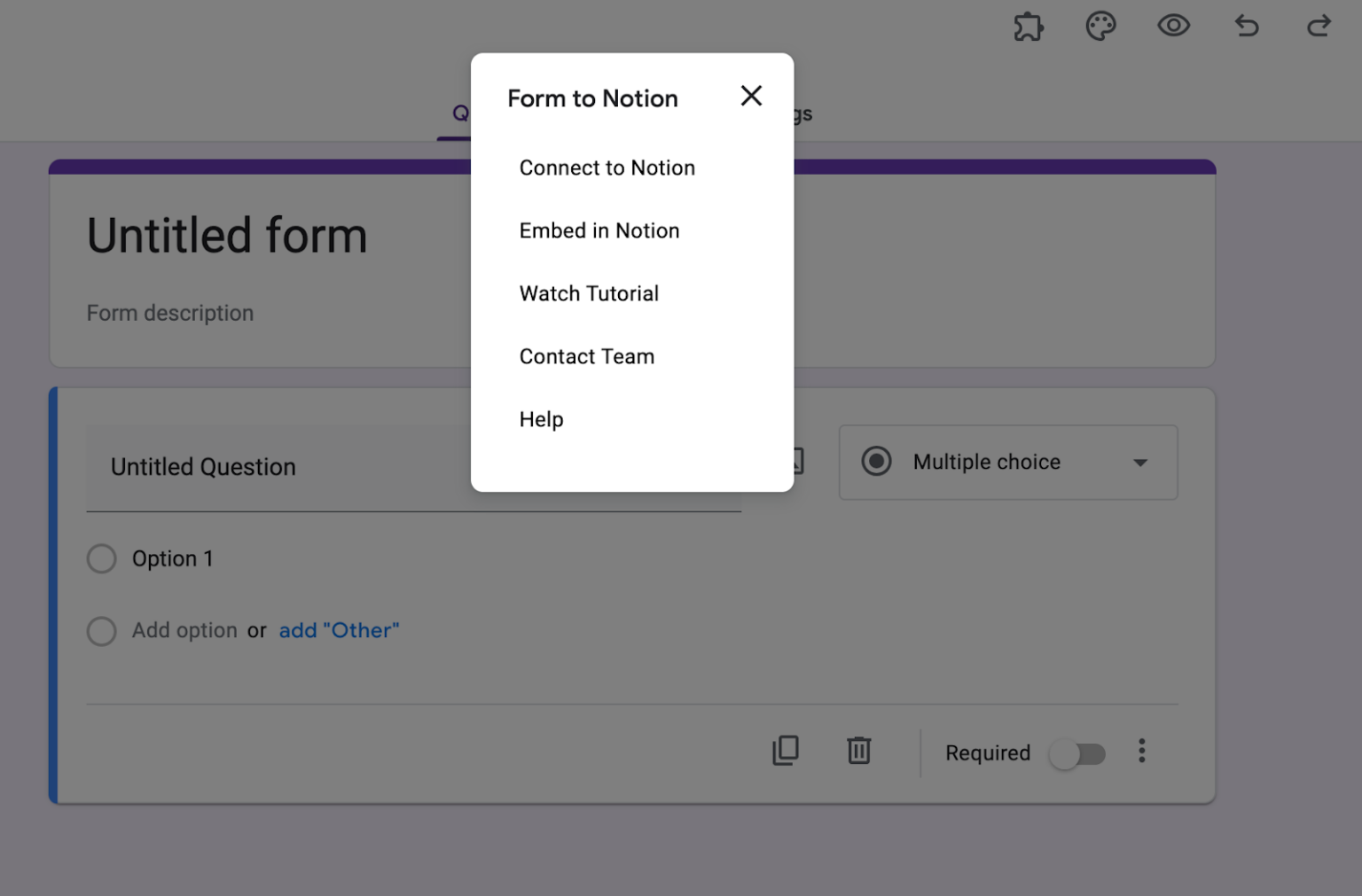Image resolution: width=1362 pixels, height=896 pixels.
Task: Click the add "Other" link
Action: pos(339,630)
